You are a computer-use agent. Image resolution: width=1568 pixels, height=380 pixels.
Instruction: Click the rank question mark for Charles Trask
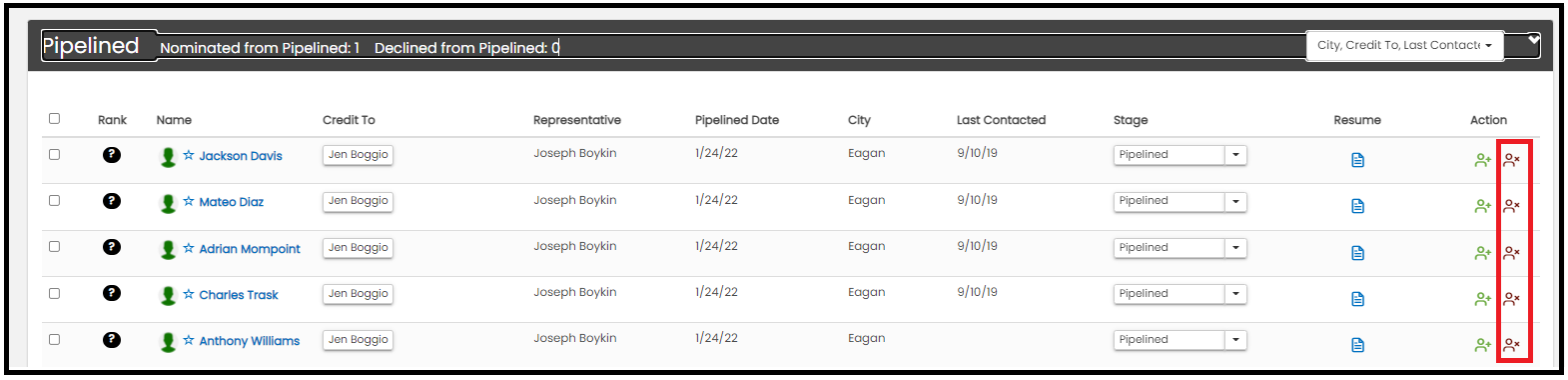pyautogui.click(x=112, y=293)
